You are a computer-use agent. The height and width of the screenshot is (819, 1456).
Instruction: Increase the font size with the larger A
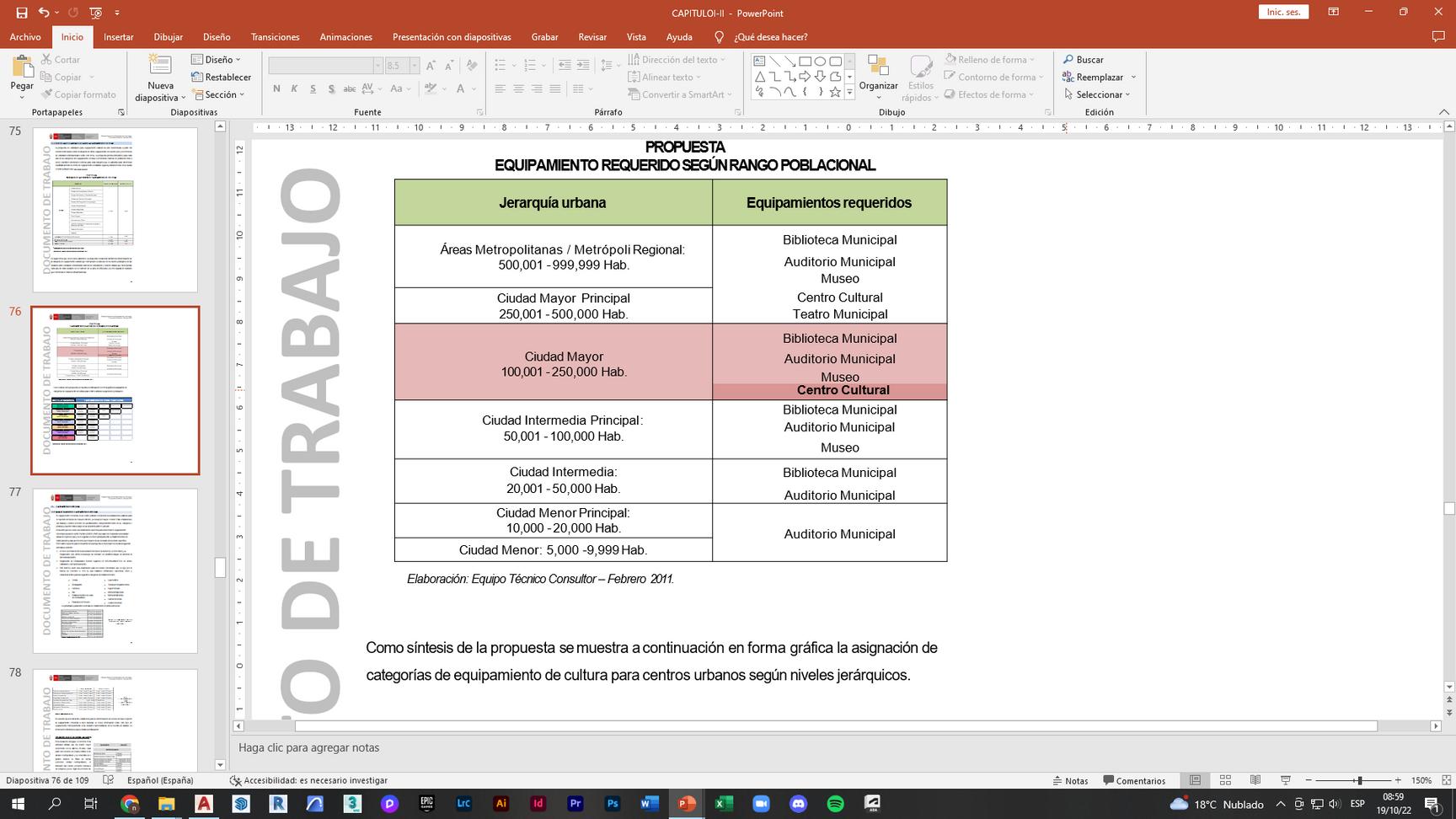(431, 65)
